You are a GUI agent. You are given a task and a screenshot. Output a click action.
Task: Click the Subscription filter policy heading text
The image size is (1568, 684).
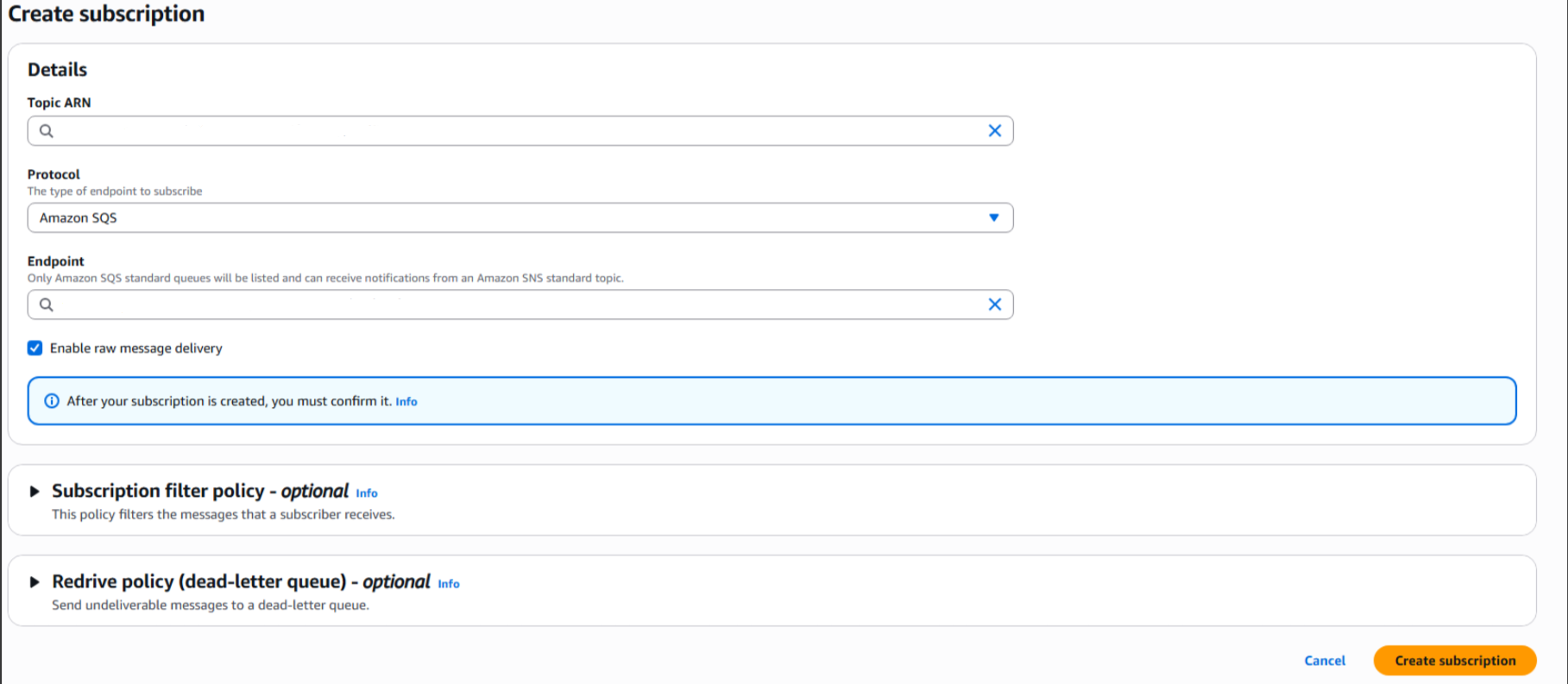200,491
